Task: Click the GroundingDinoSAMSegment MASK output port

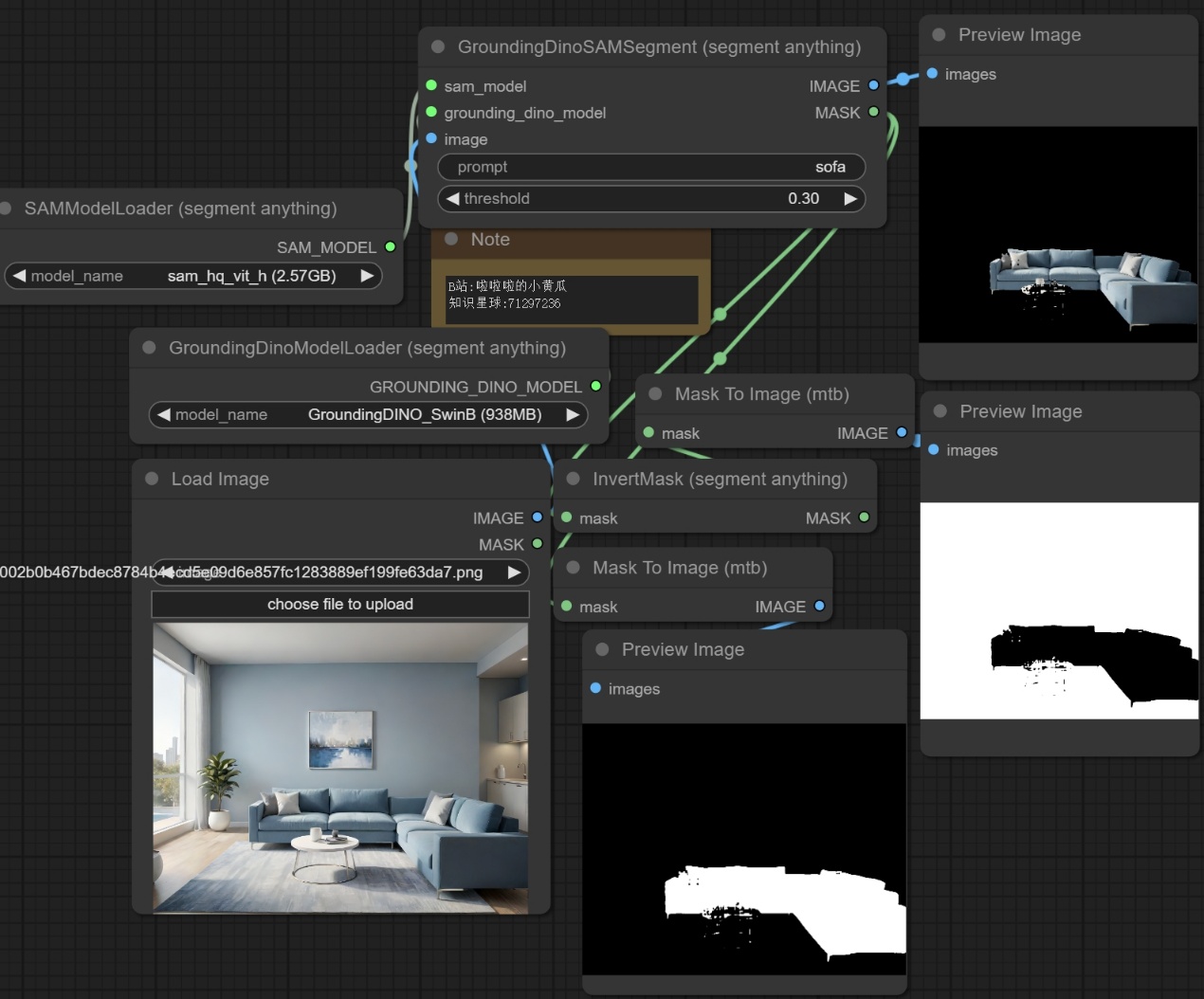Action: pyautogui.click(x=873, y=112)
